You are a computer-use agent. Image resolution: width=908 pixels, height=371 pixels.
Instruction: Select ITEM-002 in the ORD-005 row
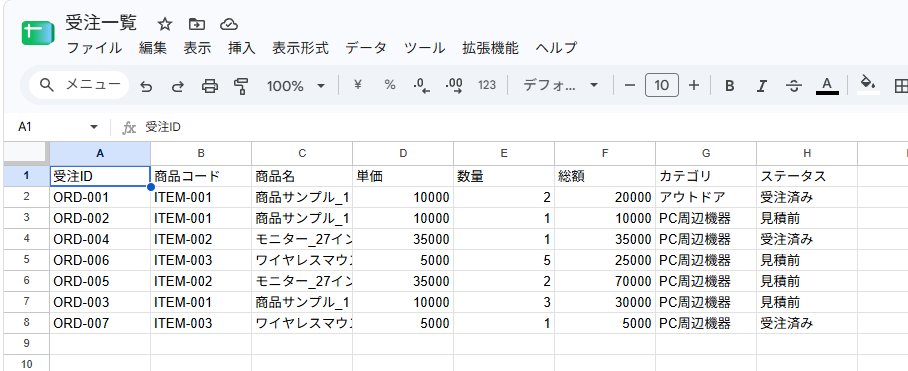[x=201, y=281]
